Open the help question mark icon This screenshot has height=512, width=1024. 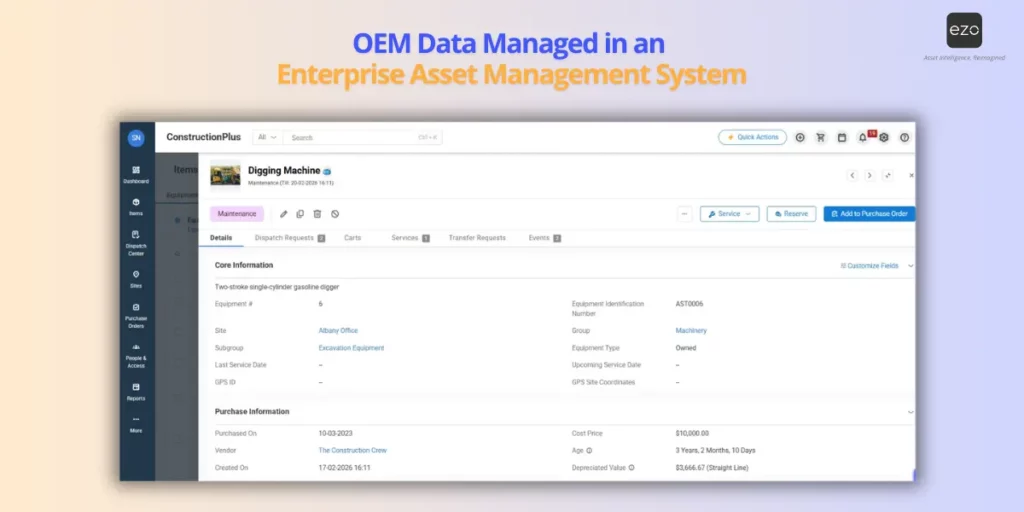click(x=904, y=138)
